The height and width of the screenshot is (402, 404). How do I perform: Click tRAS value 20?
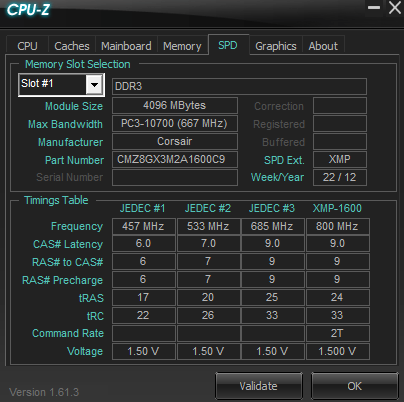(208, 297)
